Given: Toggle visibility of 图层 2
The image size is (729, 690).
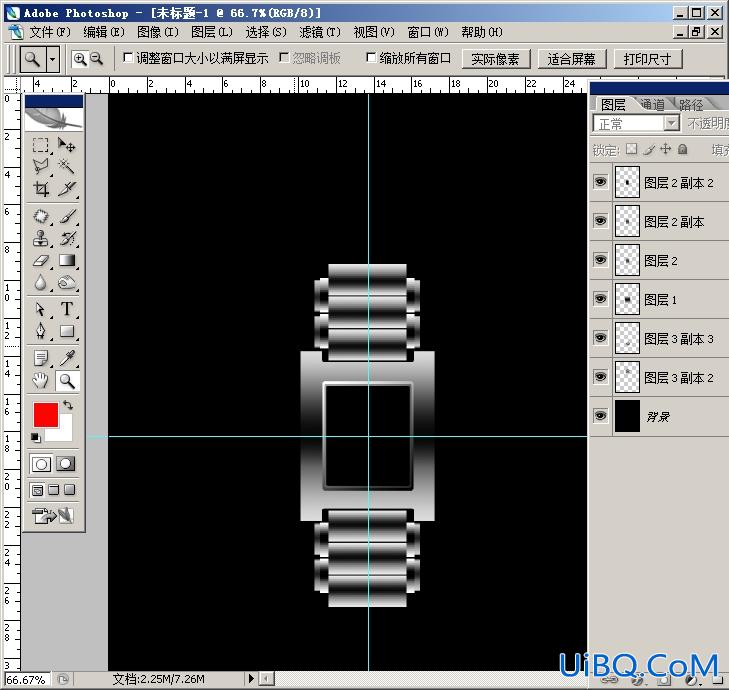Looking at the screenshot, I should pos(601,259).
